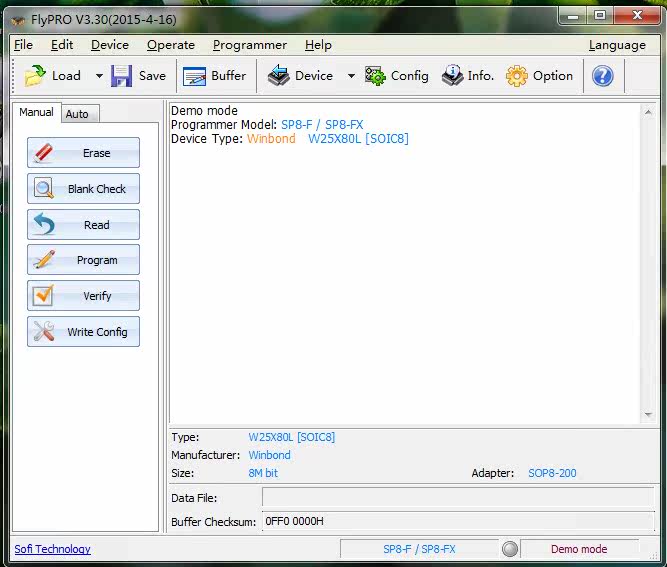The width and height of the screenshot is (667, 567).
Task: Select the Device chip toolbar icon
Action: pyautogui.click(x=279, y=76)
